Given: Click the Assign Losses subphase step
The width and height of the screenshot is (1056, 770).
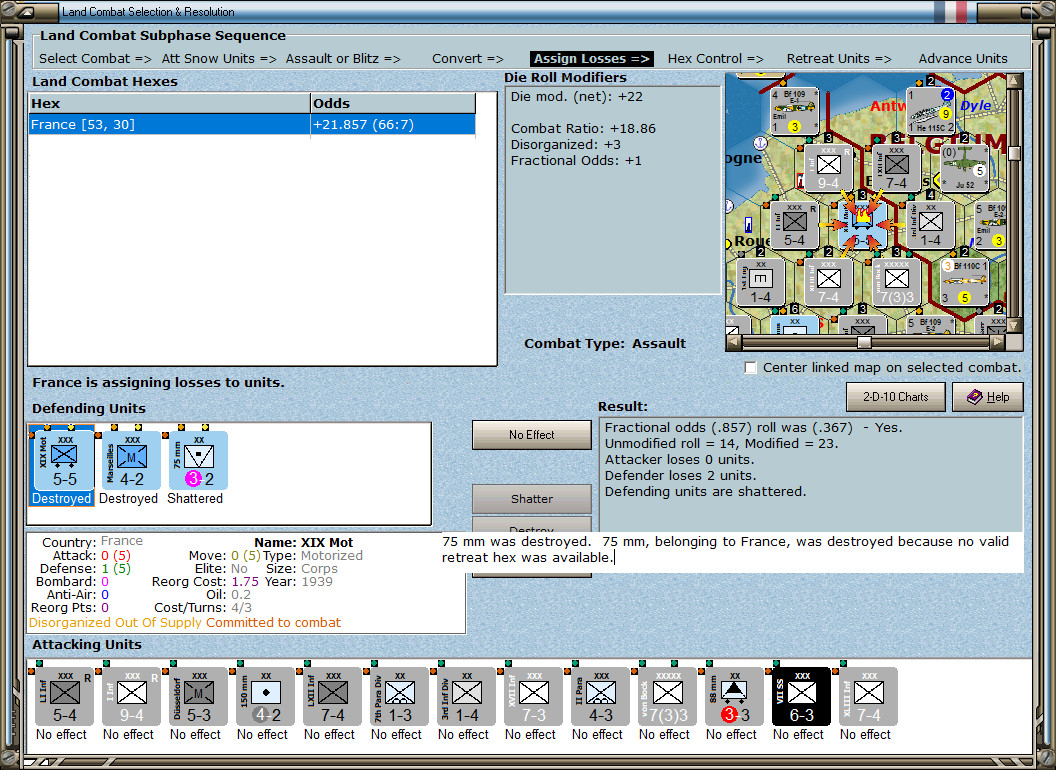Looking at the screenshot, I should (591, 59).
